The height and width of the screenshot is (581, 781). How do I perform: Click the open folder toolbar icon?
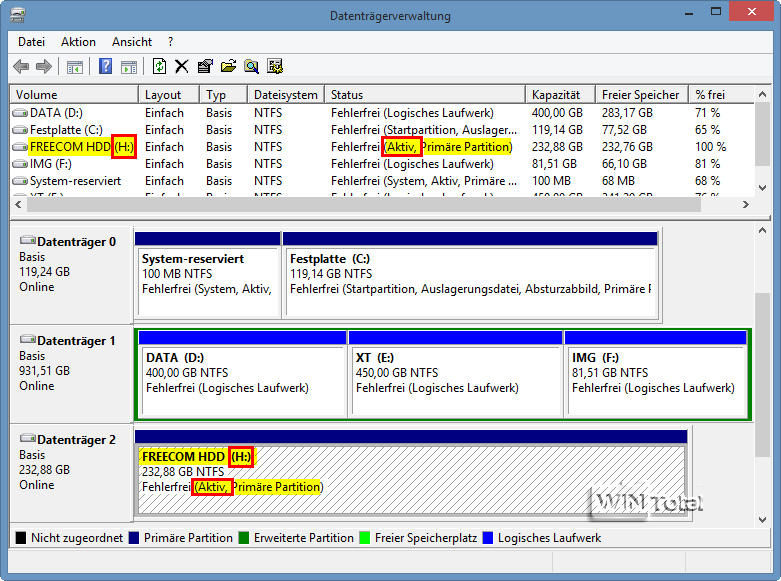[228, 67]
